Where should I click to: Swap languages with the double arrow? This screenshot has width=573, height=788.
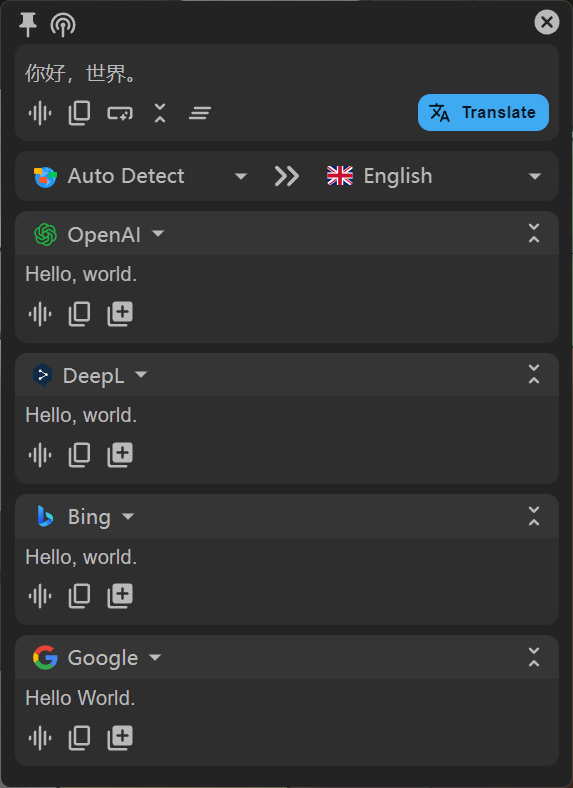(287, 176)
